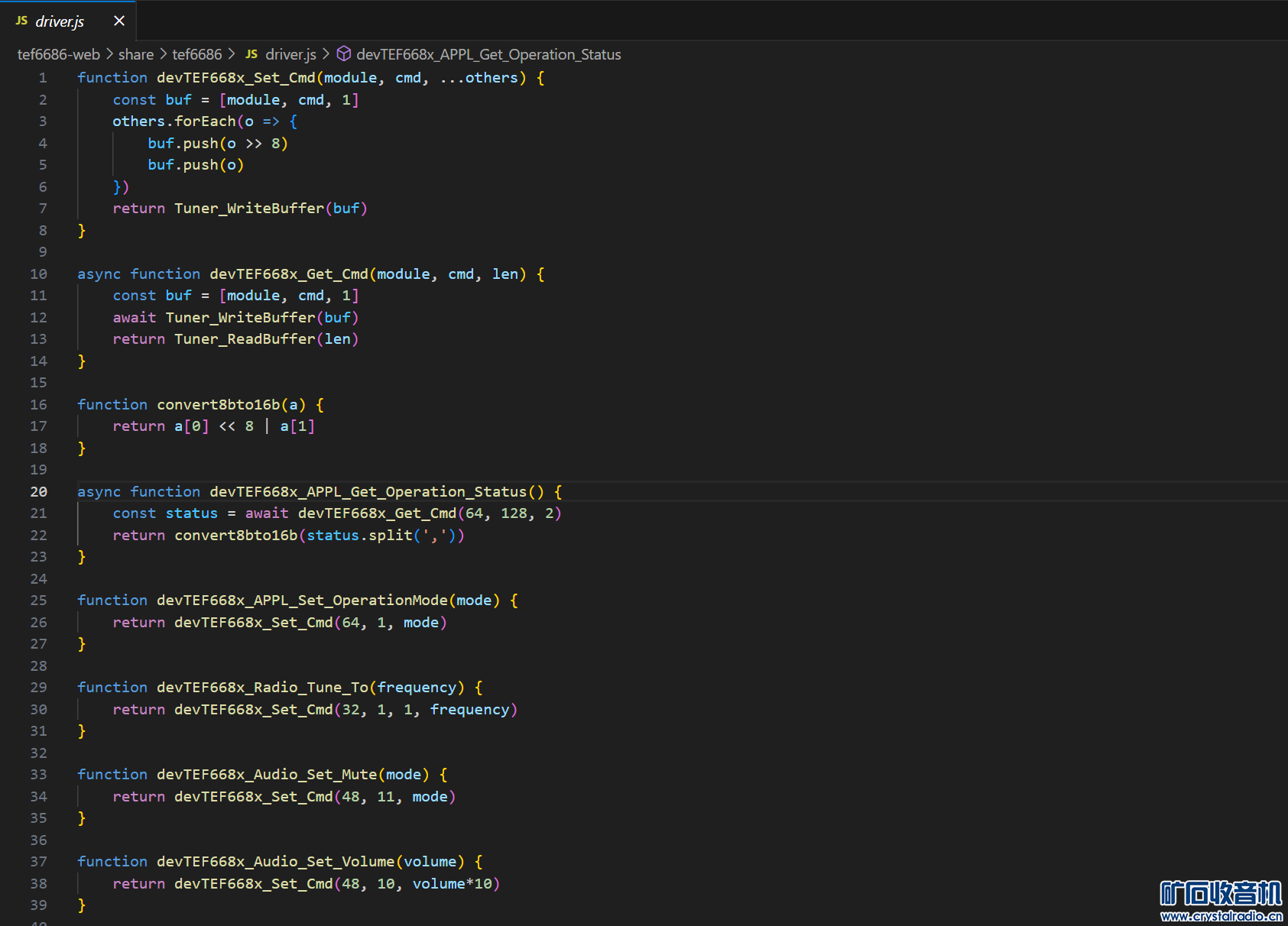Click devTEF668x_Radio_Tune_To function name on line 29
This screenshot has height=926, width=1288.
coord(262,688)
